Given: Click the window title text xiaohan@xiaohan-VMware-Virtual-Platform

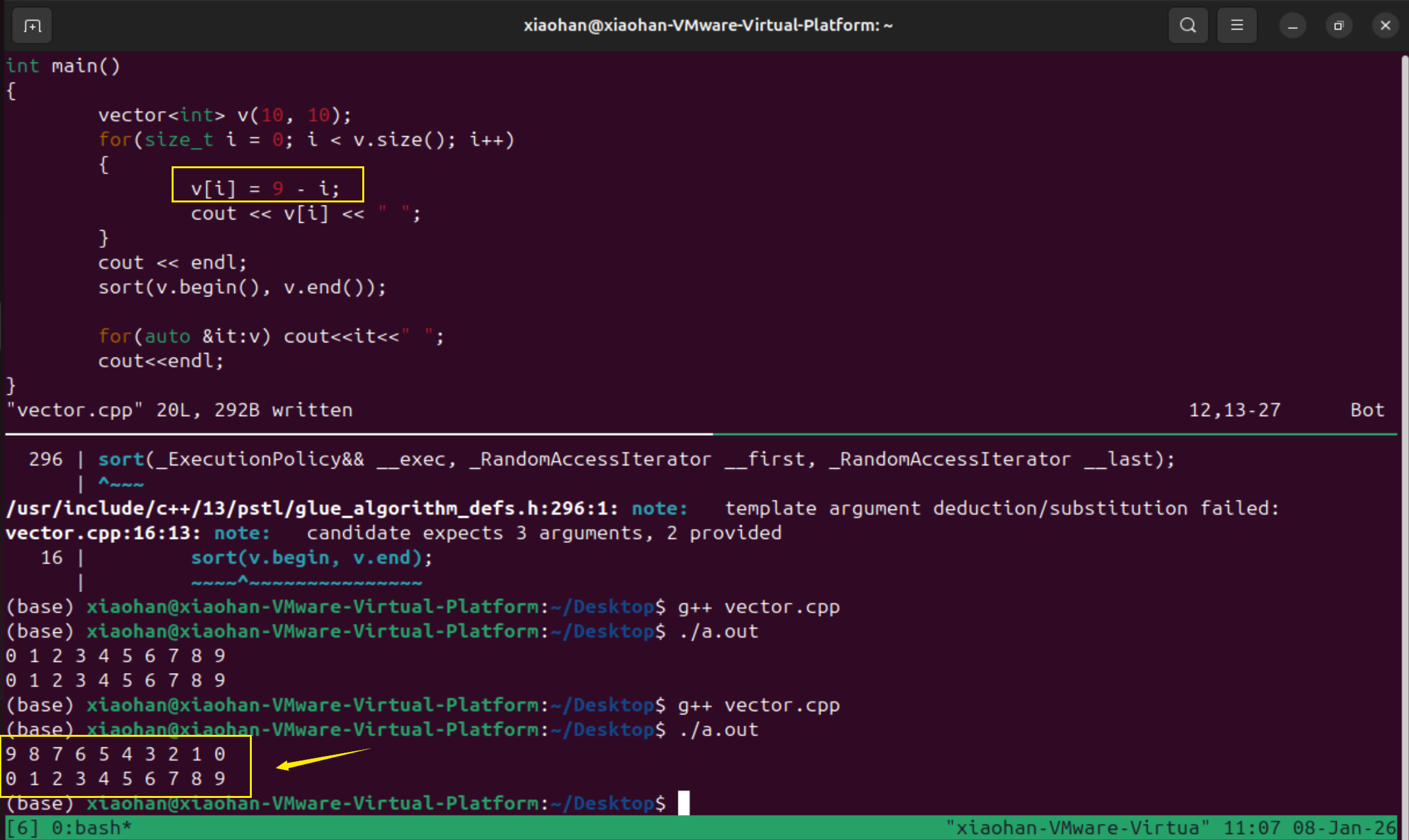Looking at the screenshot, I should click(x=707, y=26).
